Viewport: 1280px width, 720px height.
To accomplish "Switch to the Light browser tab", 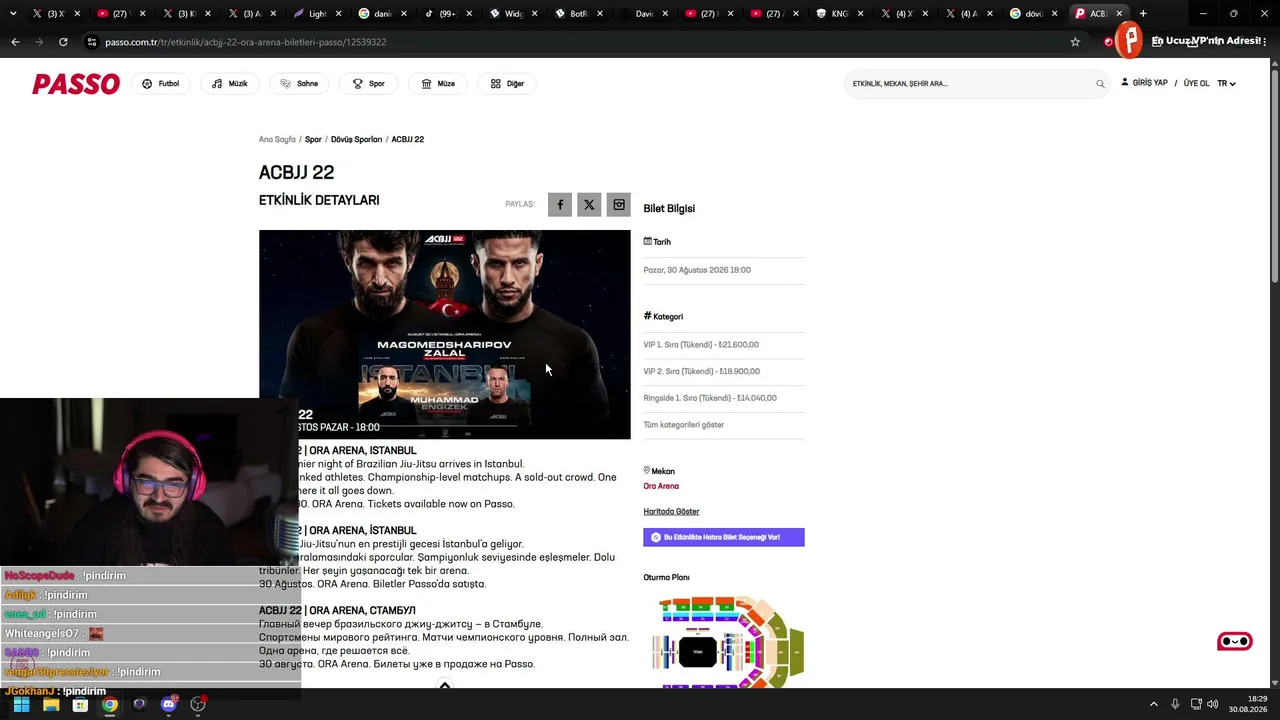I will [x=317, y=14].
